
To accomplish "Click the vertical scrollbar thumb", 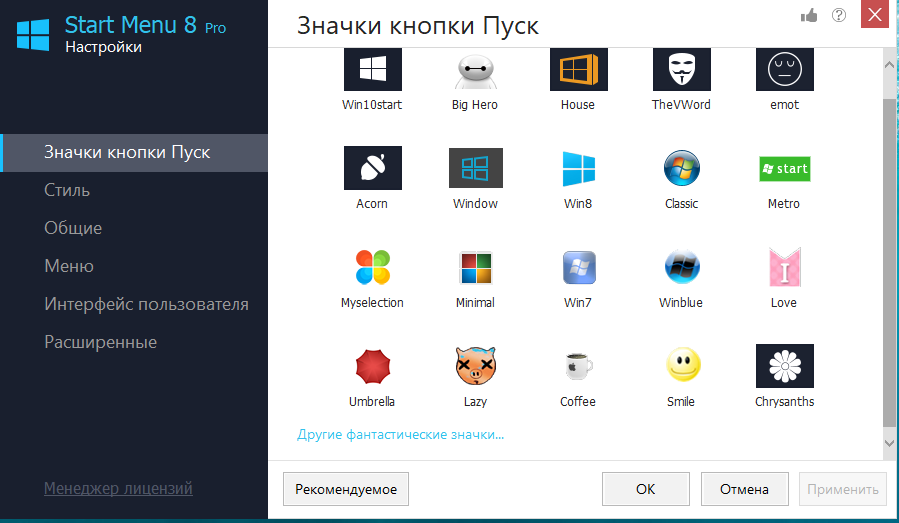I will pyautogui.click(x=889, y=263).
